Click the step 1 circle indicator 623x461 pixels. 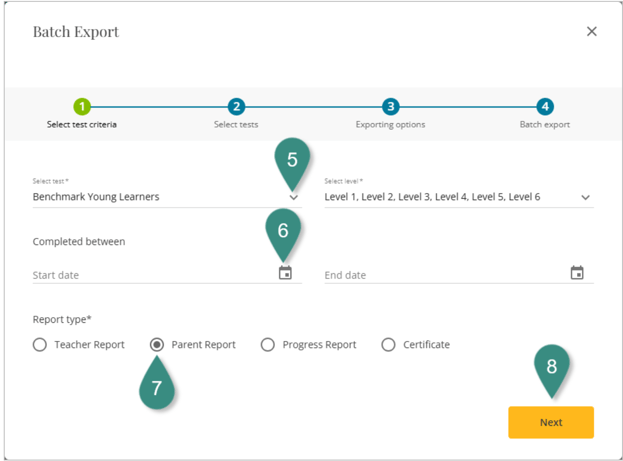82,106
